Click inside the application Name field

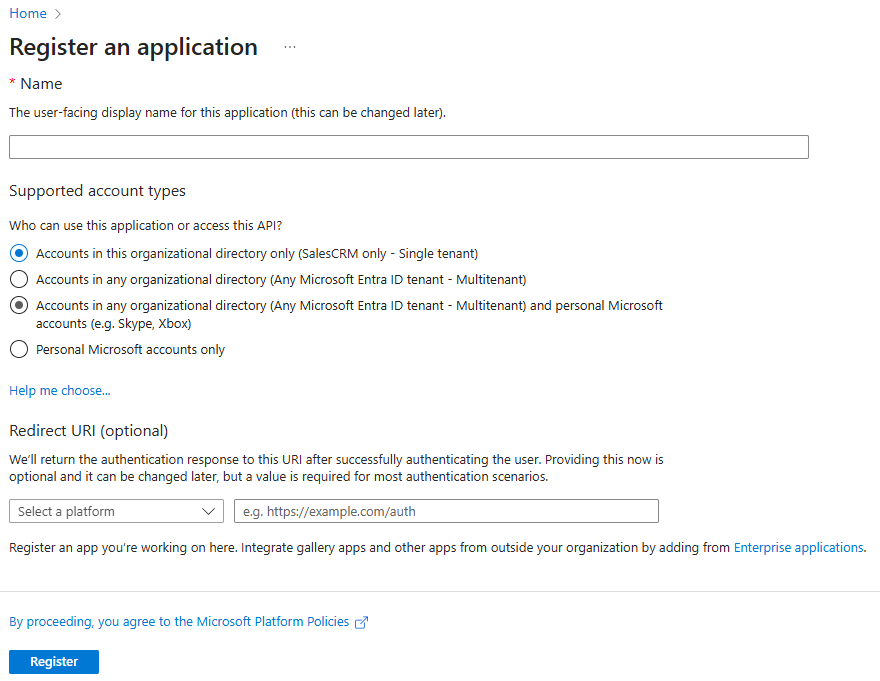(409, 146)
